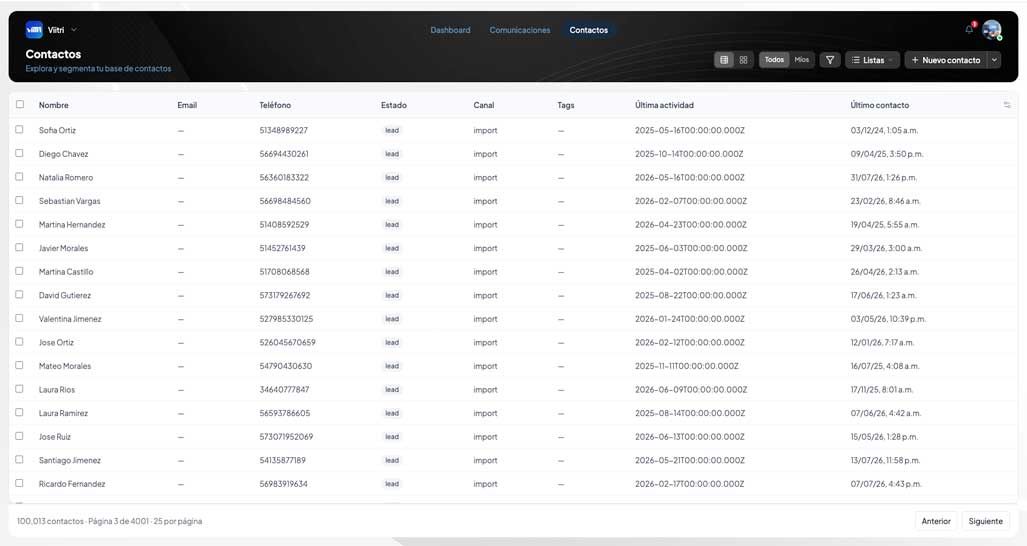This screenshot has height=546, width=1027.
Task: Check the Sebastian Vargas row checkbox
Action: [x=20, y=200]
